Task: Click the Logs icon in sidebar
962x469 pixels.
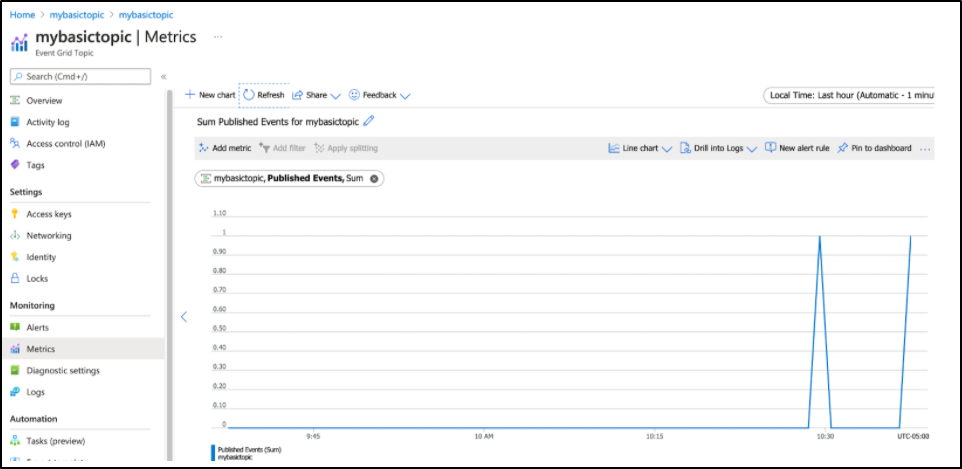Action: [x=15, y=392]
